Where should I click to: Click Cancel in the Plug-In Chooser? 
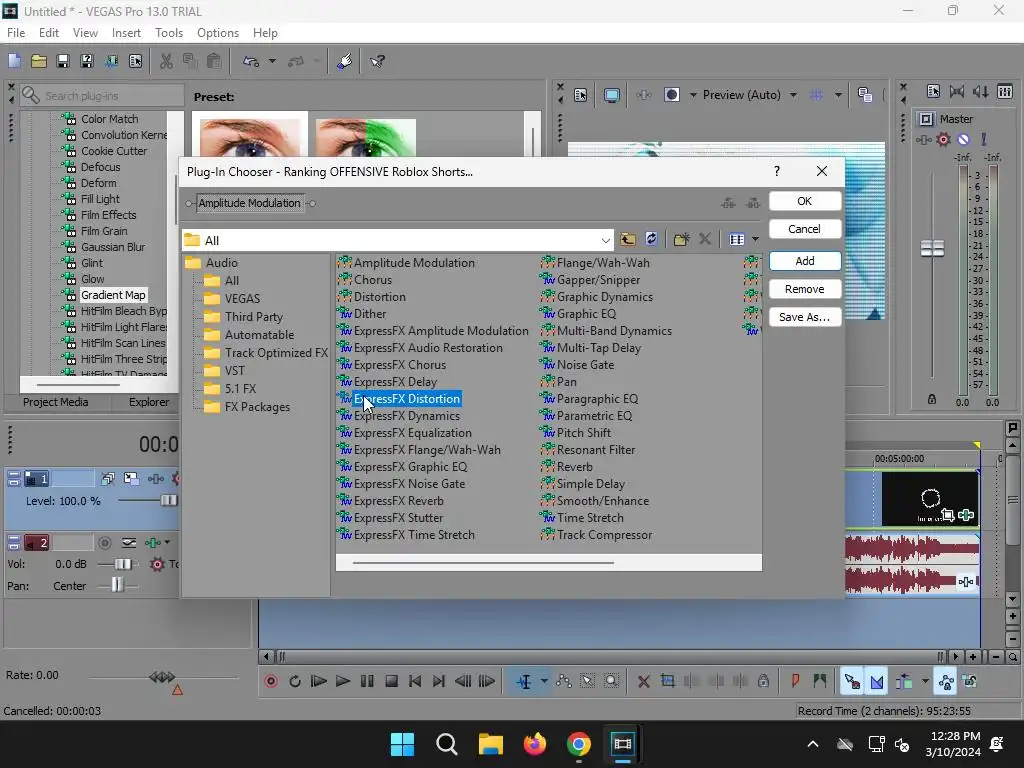pyautogui.click(x=805, y=229)
